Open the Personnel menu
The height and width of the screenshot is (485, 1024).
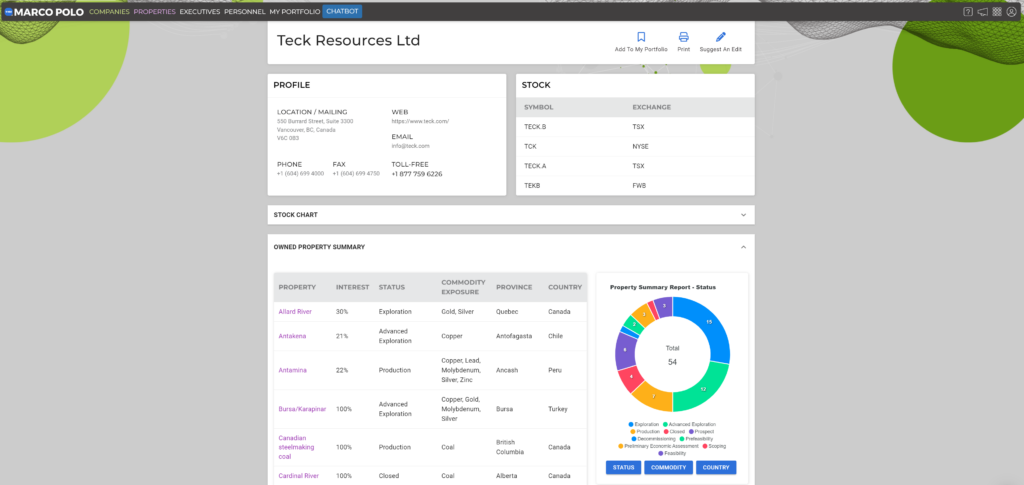(245, 12)
